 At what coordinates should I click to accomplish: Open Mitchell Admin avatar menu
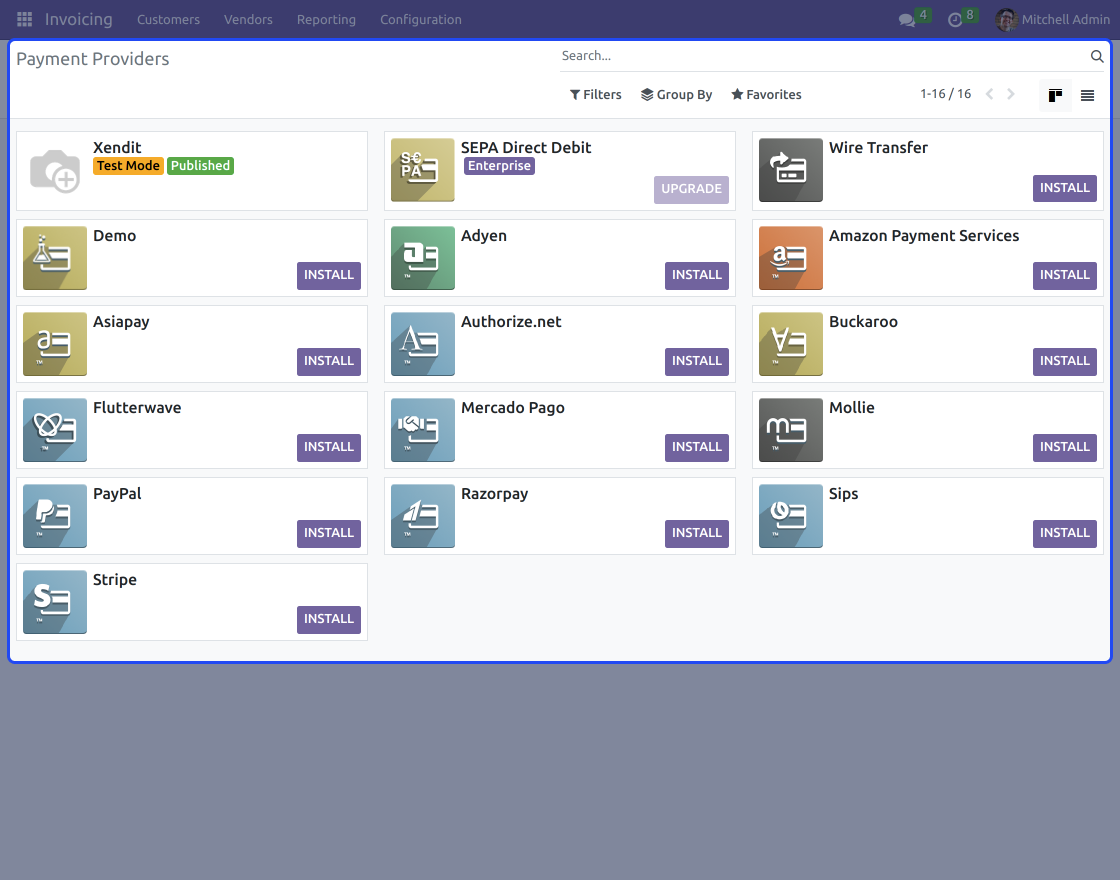coord(1006,19)
